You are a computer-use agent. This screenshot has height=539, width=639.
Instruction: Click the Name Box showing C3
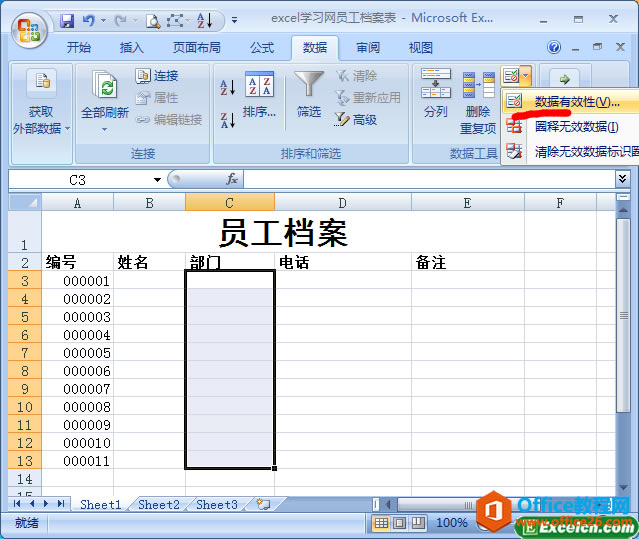pos(77,180)
